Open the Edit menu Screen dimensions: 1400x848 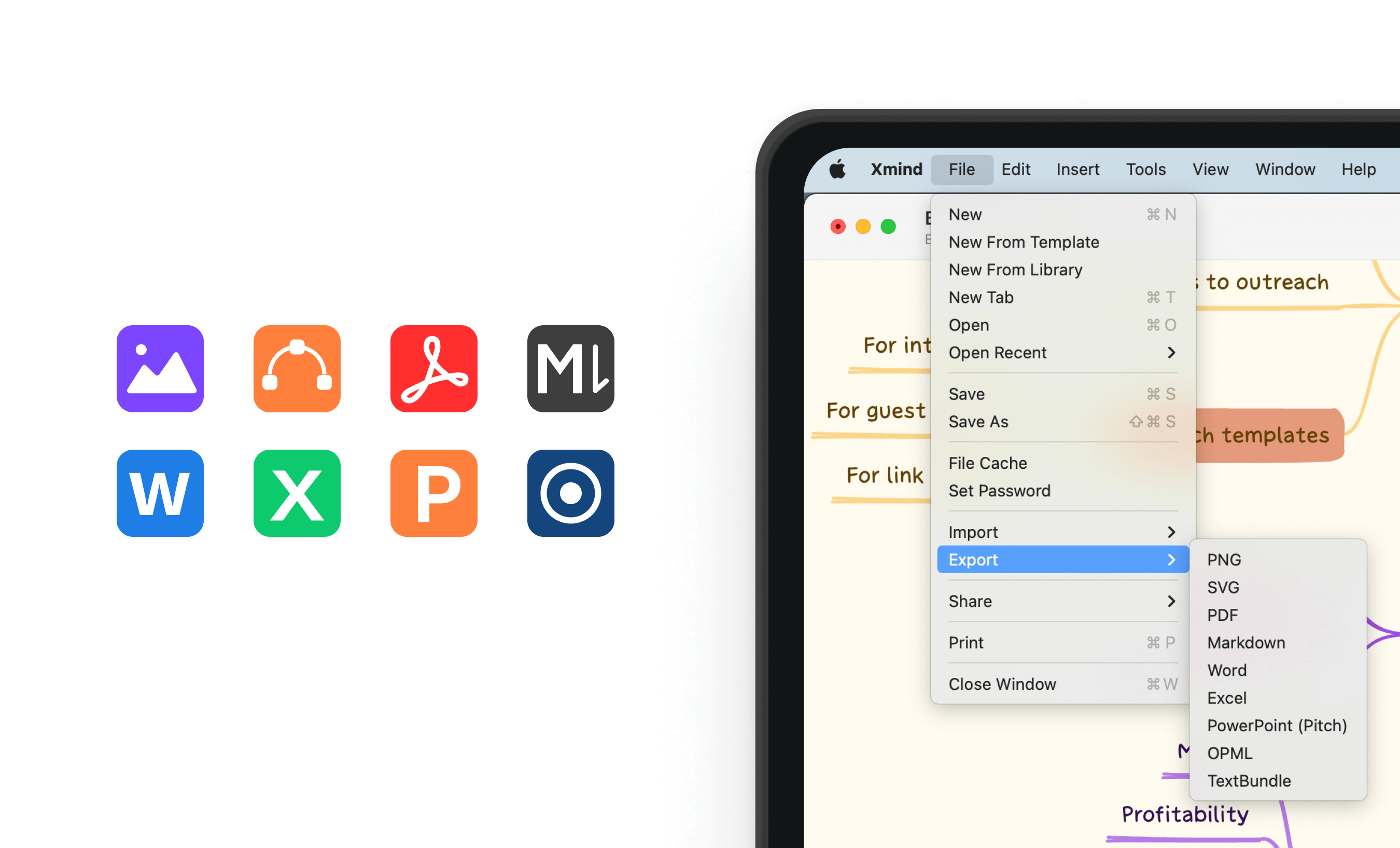(1016, 170)
